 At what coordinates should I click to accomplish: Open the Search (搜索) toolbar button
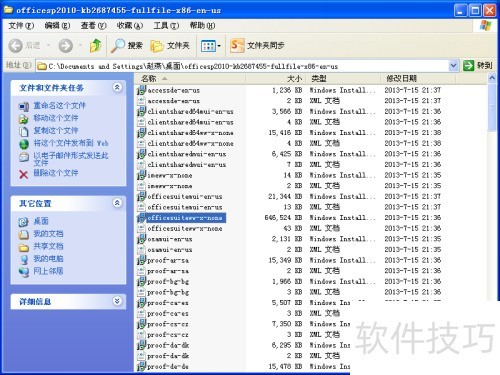(127, 45)
